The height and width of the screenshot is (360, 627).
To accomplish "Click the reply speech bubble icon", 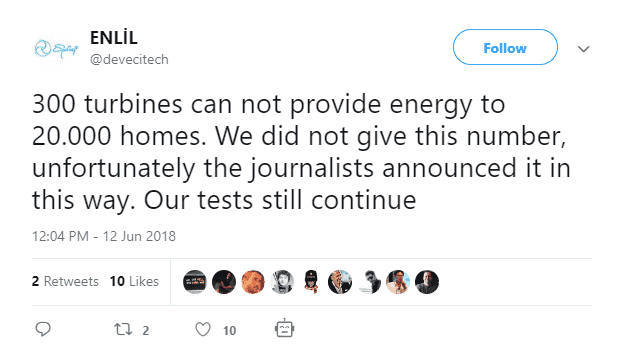I will click(x=43, y=329).
